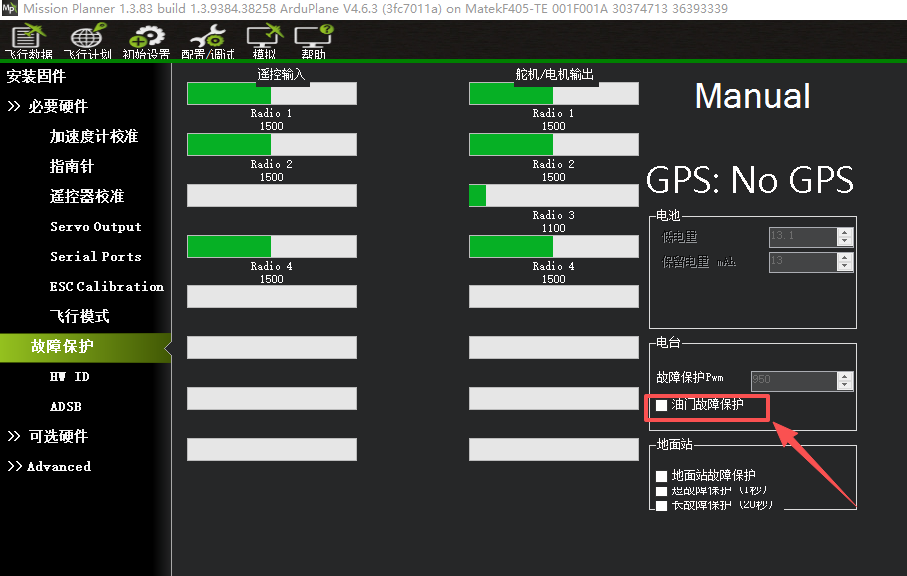Click the output Radio 3 1100 value
The width and height of the screenshot is (907, 576).
(x=554, y=228)
